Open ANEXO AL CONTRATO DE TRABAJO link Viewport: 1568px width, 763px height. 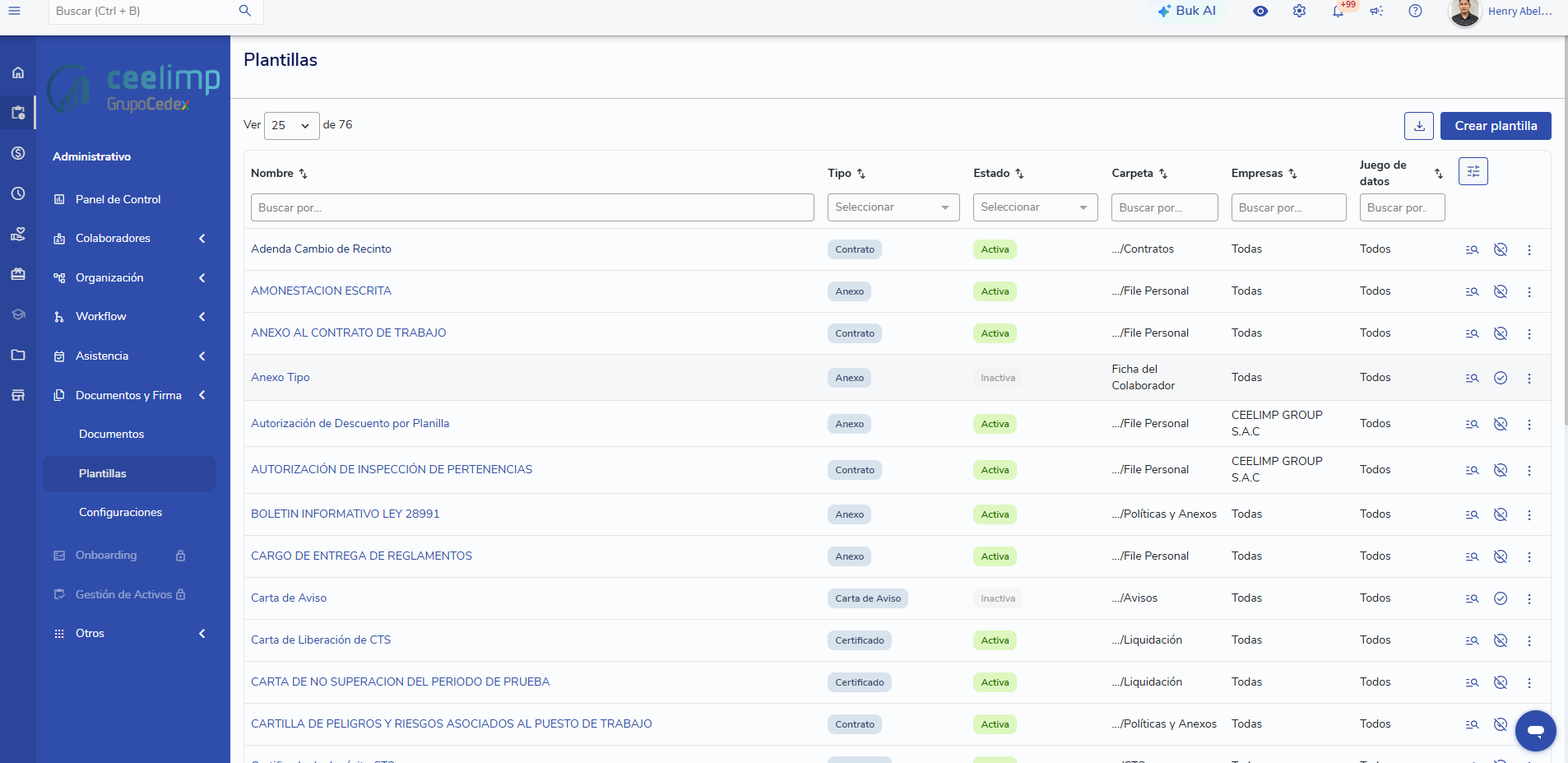pos(349,333)
